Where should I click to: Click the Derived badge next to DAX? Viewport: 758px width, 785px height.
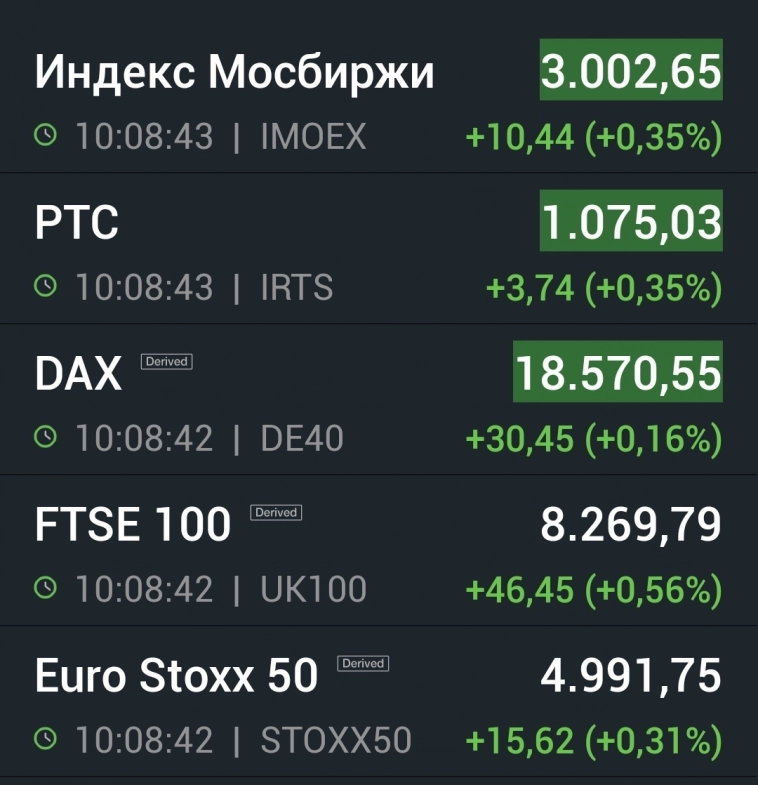pyautogui.click(x=166, y=361)
